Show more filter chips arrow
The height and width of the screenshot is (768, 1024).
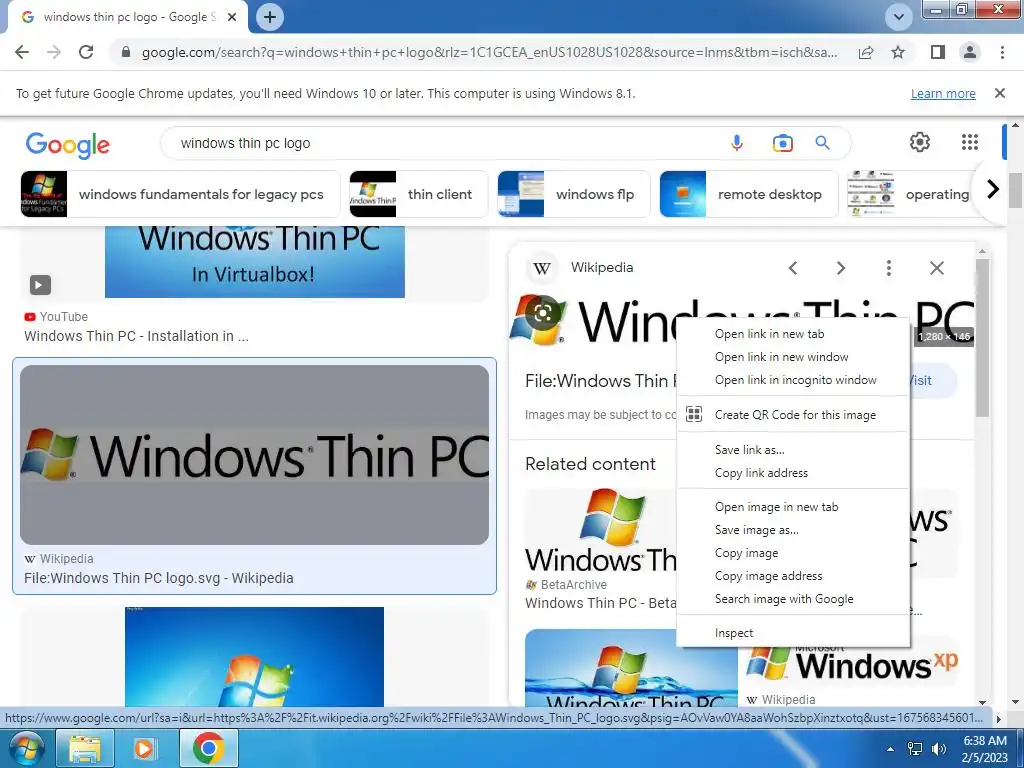coord(993,189)
